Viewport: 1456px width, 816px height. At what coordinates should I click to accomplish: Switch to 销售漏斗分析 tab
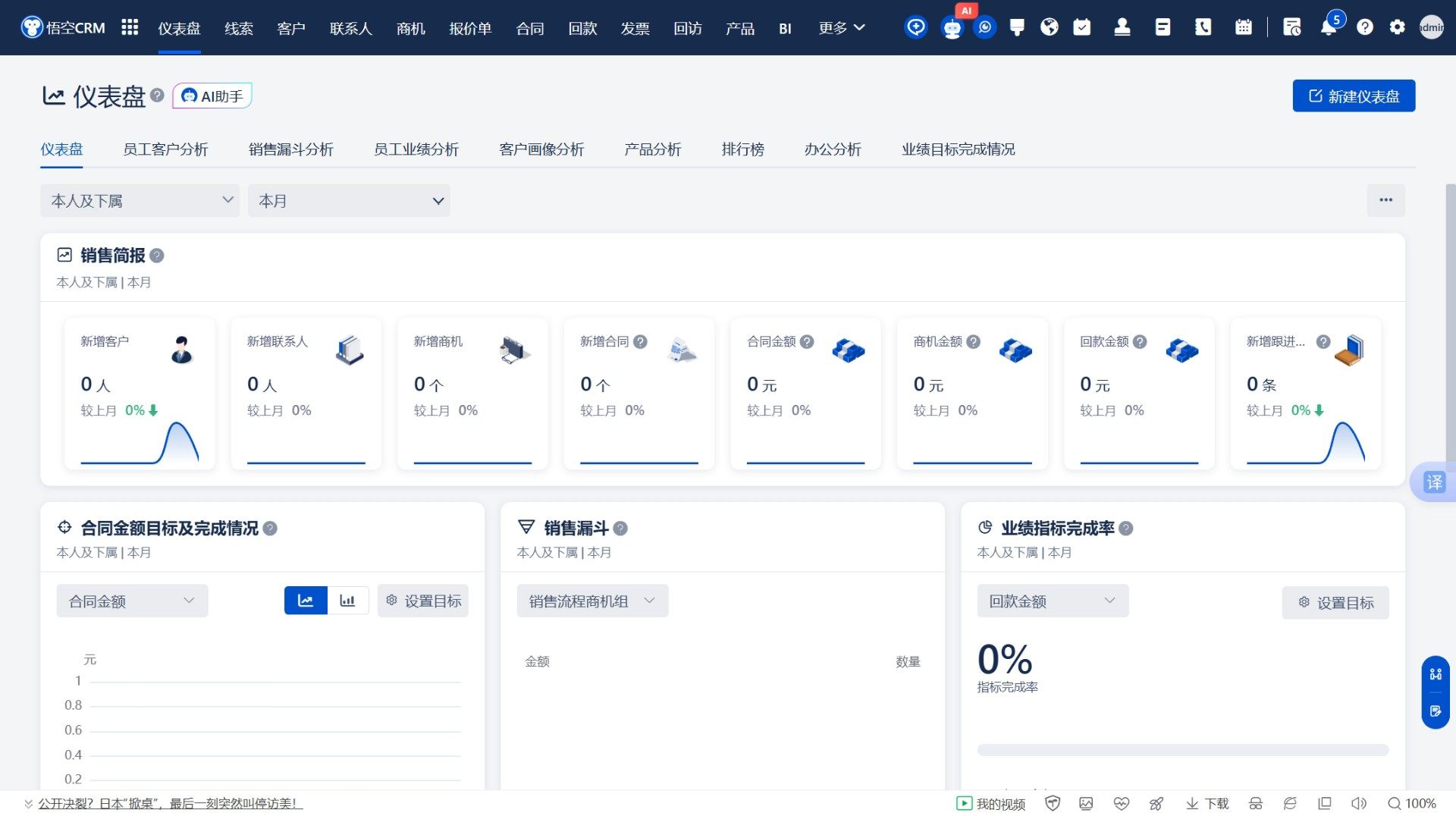point(291,149)
